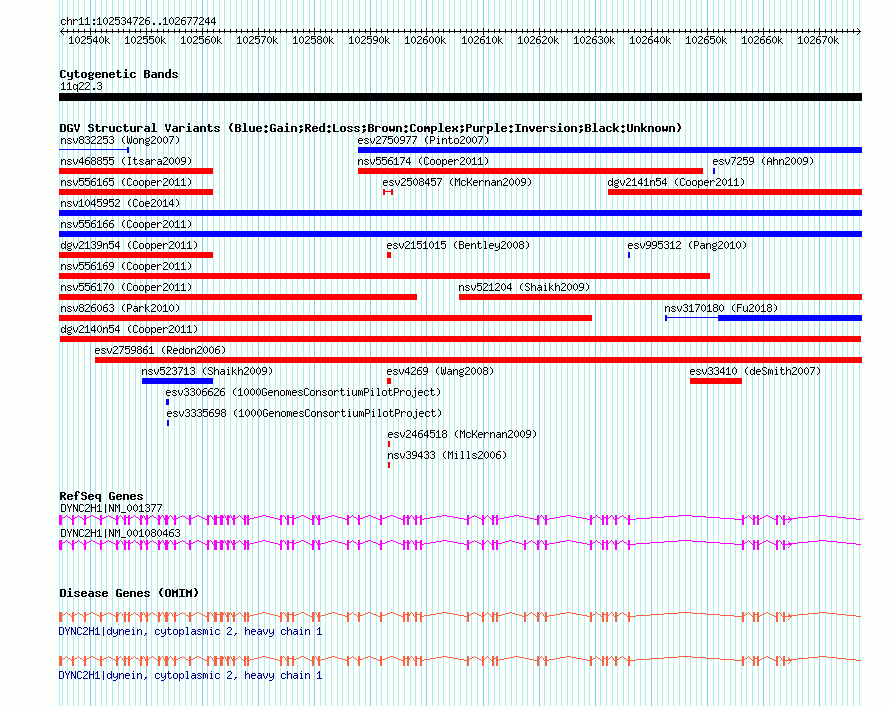Click esv4269 (Wang2008) variant label

tap(440, 371)
